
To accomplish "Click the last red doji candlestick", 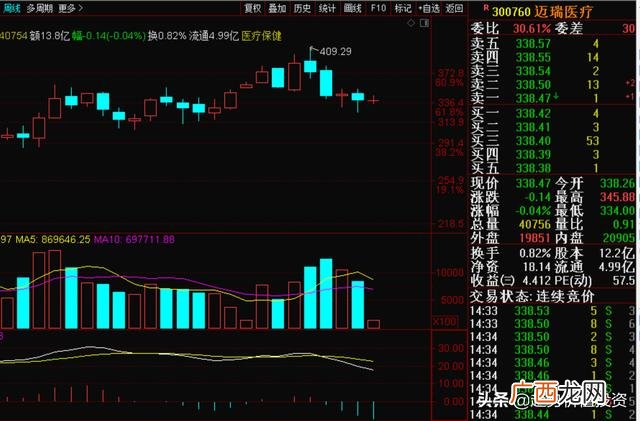I will click(x=373, y=100).
